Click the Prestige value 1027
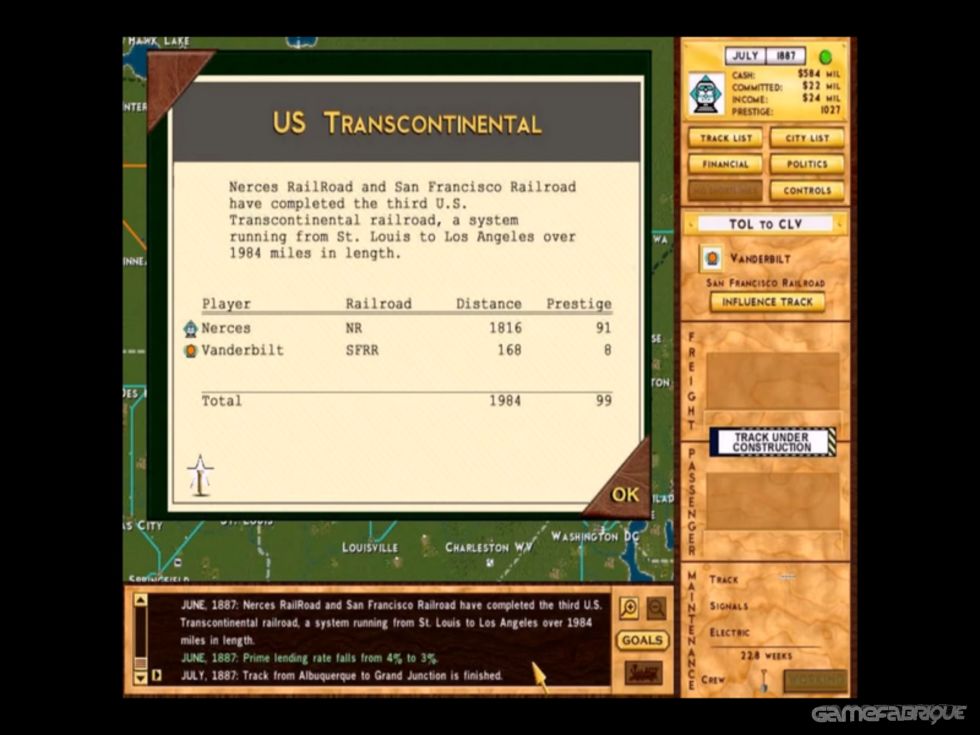The width and height of the screenshot is (980, 735). [830, 111]
